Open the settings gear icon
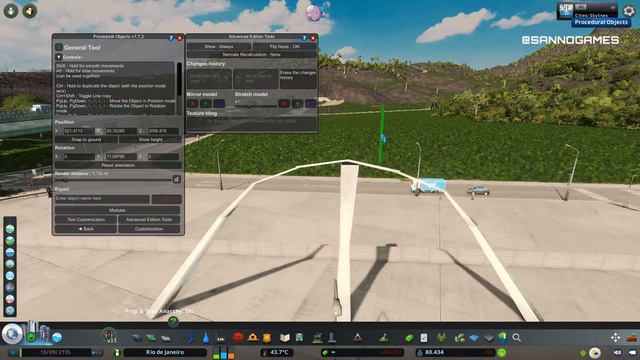 pyautogui.click(x=629, y=11)
